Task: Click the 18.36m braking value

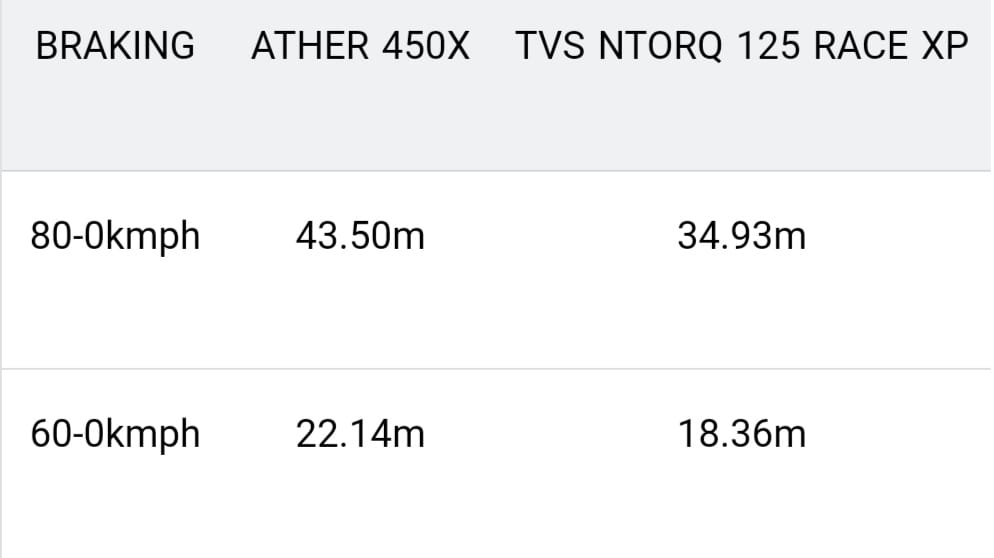Action: (x=741, y=434)
